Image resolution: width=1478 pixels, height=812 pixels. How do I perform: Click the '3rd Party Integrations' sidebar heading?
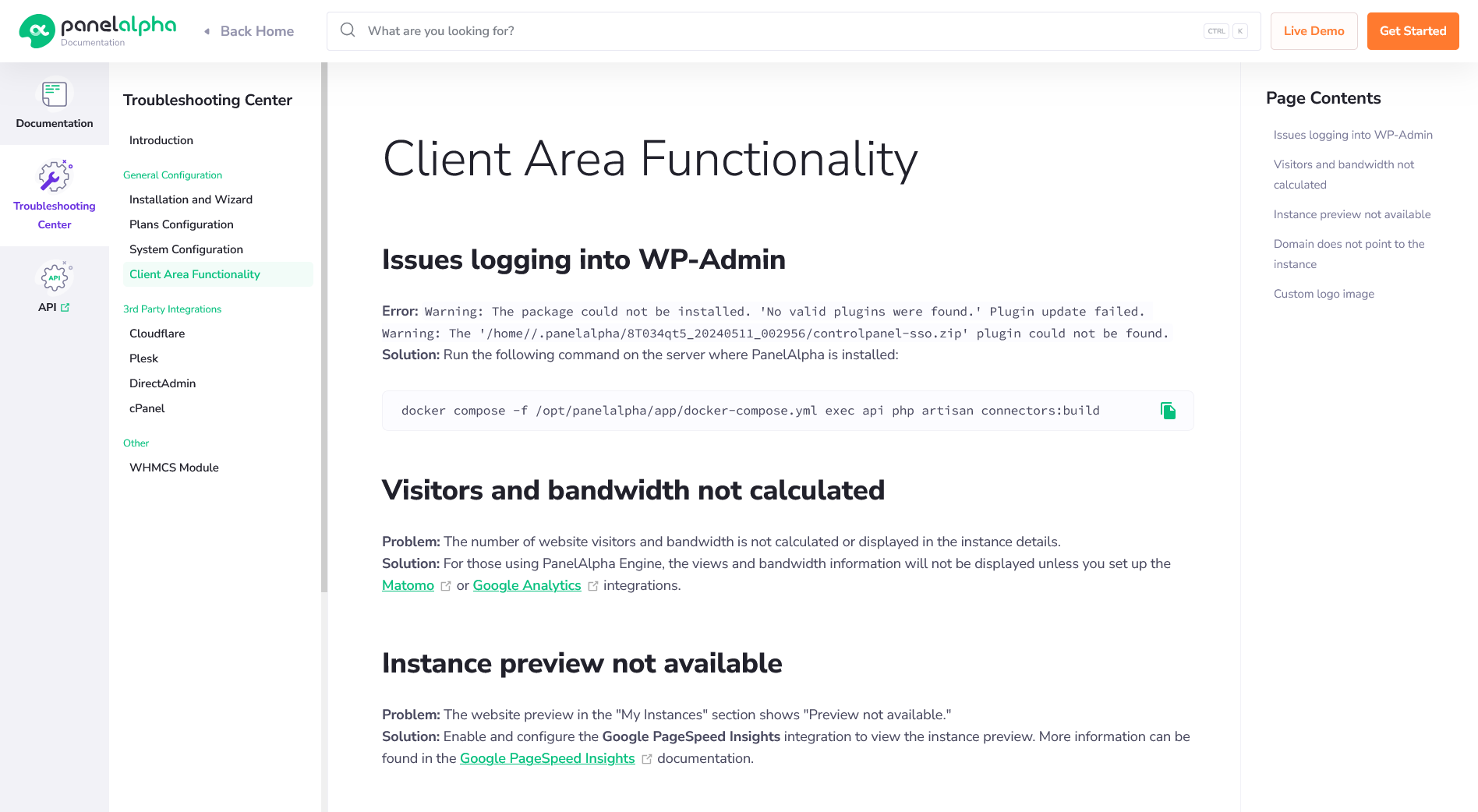(x=172, y=309)
